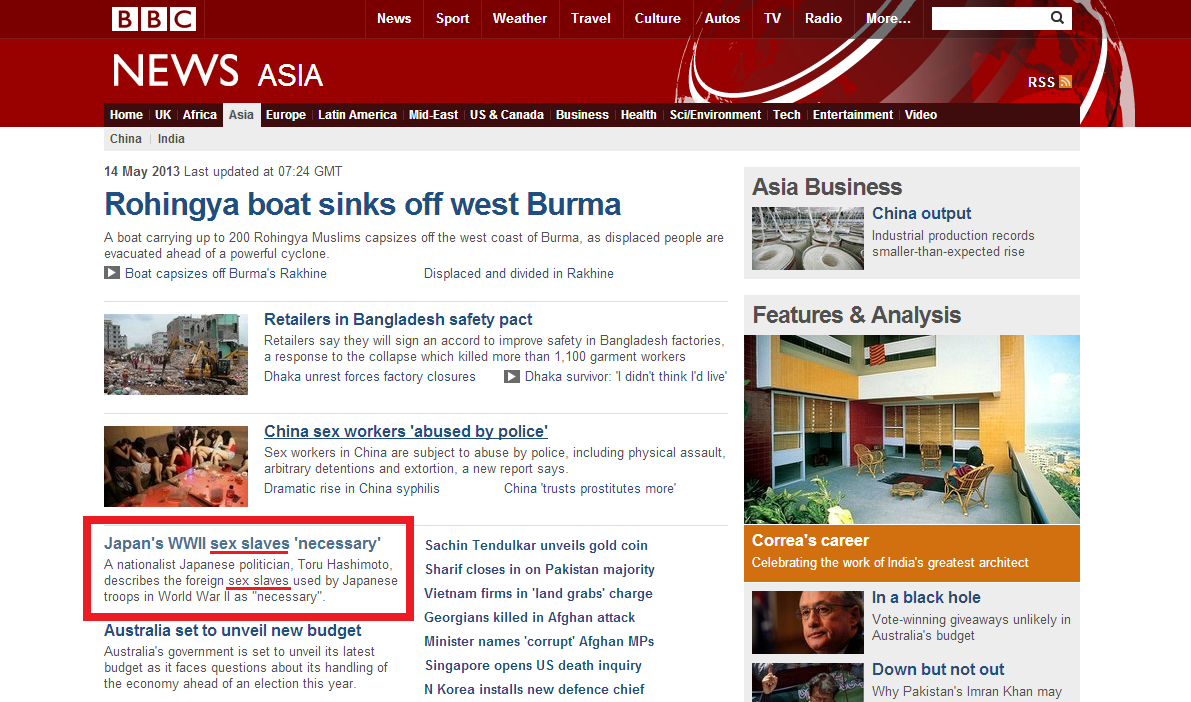Open Travel in top navigation
Image resolution: width=1191 pixels, height=702 pixels.
point(590,18)
